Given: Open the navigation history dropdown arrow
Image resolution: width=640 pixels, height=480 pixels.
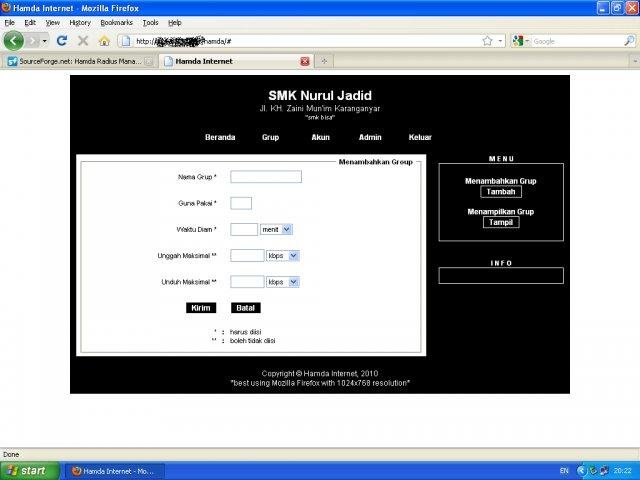Looking at the screenshot, I should tap(45, 41).
